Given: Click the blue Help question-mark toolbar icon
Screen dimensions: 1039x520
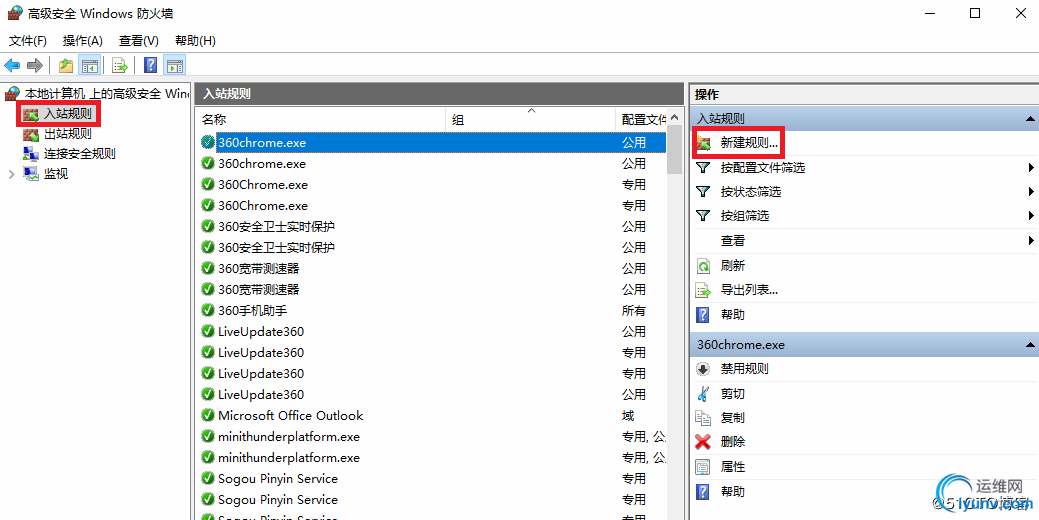Looking at the screenshot, I should click(x=151, y=65).
